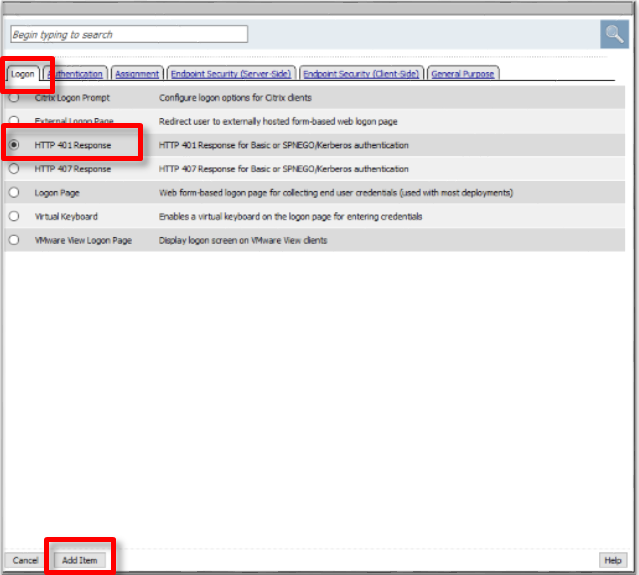Click 'HTTP 401 Response' label text

pos(73,145)
